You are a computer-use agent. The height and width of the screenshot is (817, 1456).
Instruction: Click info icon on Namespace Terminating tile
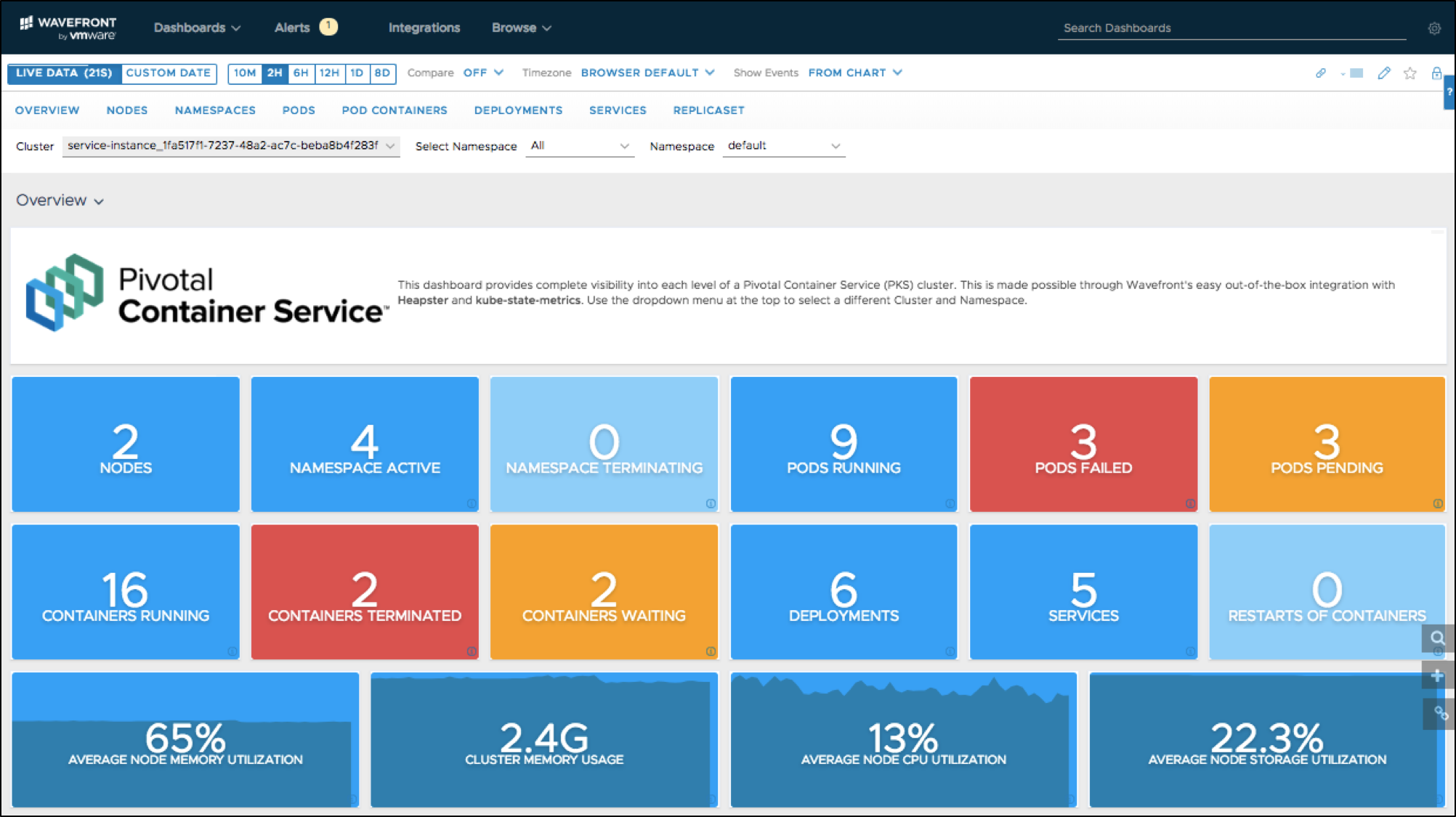[711, 503]
